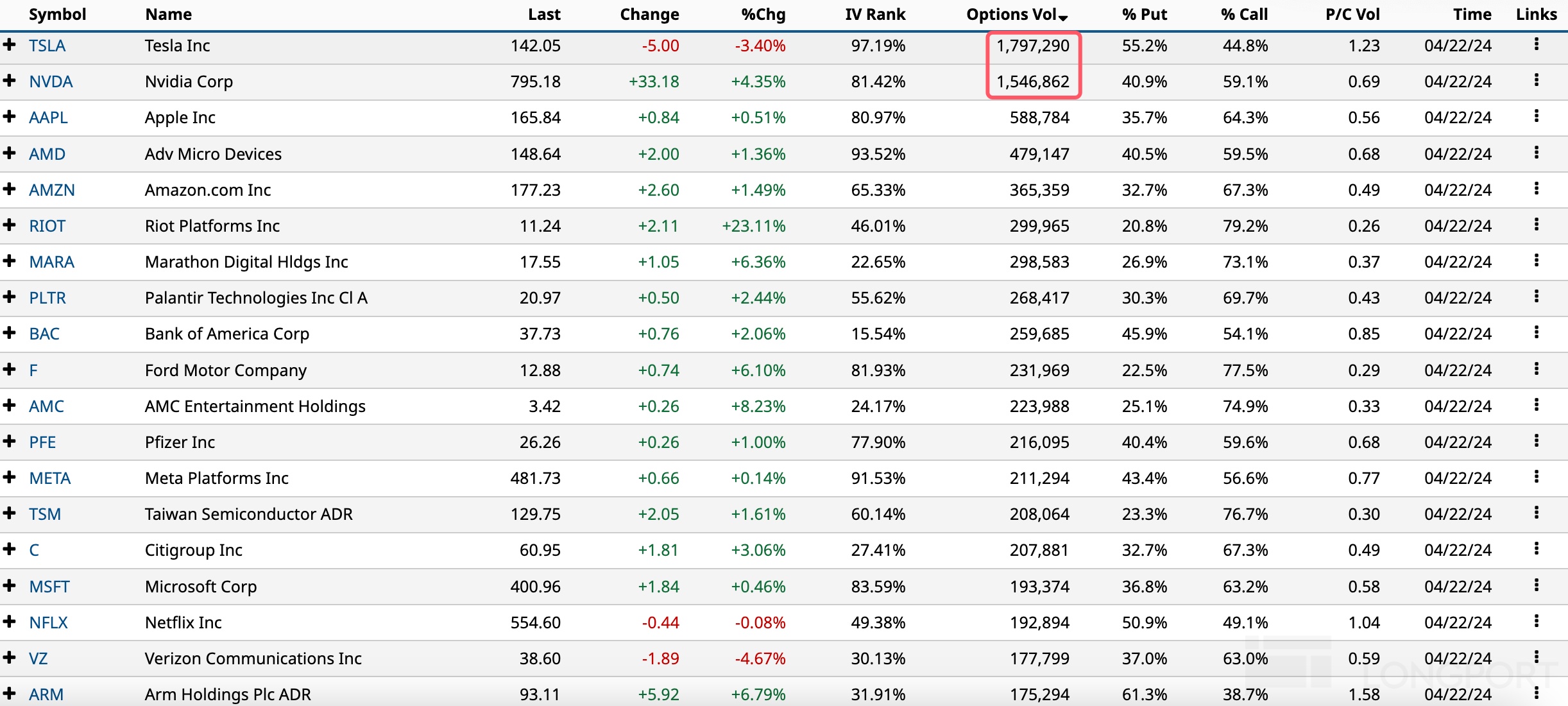The image size is (1568, 706).
Task: Expand Ford Motor Company row
Action: tap(10, 369)
